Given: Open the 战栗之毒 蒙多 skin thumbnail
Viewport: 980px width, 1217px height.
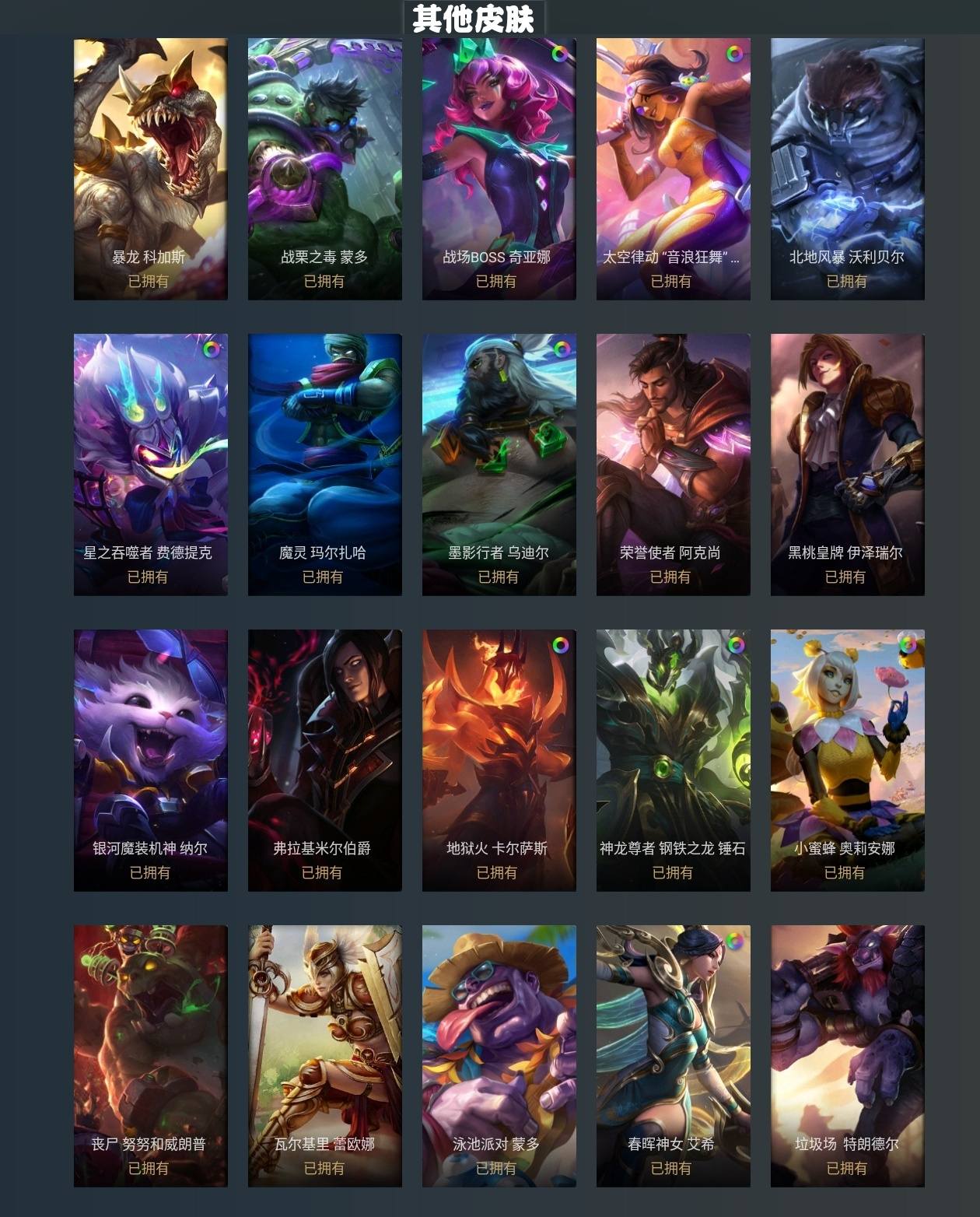Looking at the screenshot, I should 325,169.
